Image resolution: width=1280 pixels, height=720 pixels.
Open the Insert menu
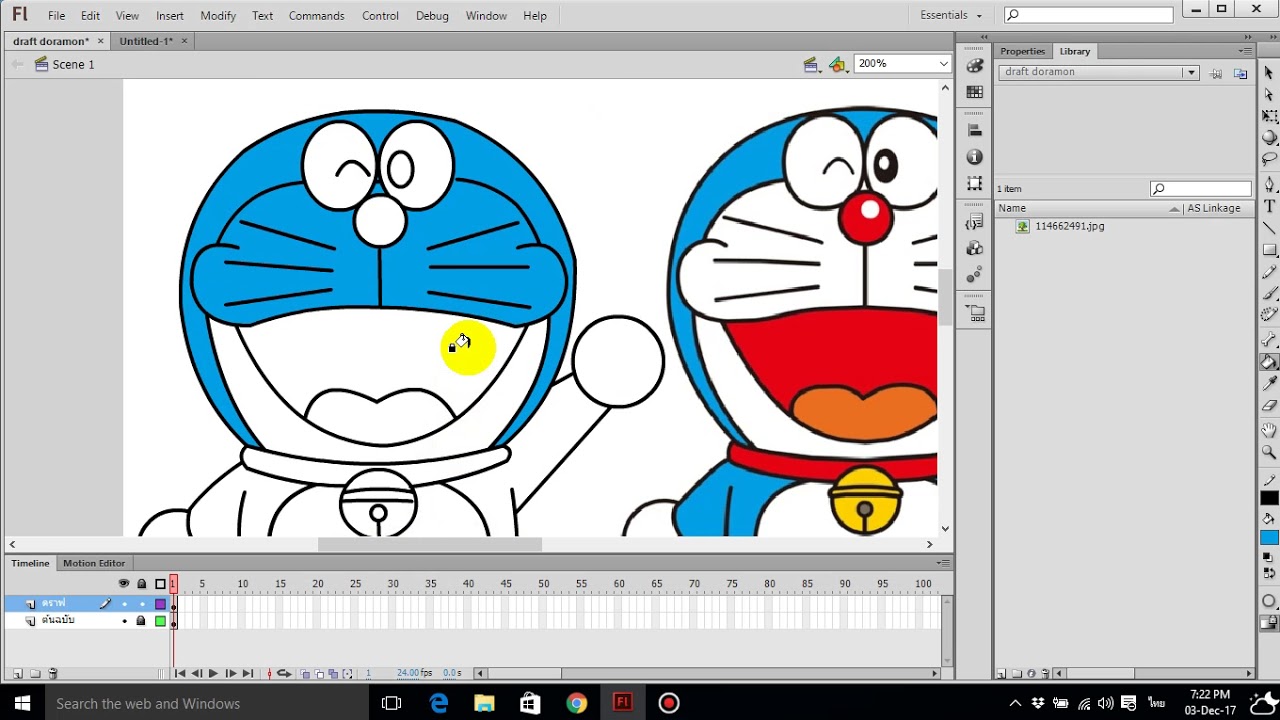point(169,15)
